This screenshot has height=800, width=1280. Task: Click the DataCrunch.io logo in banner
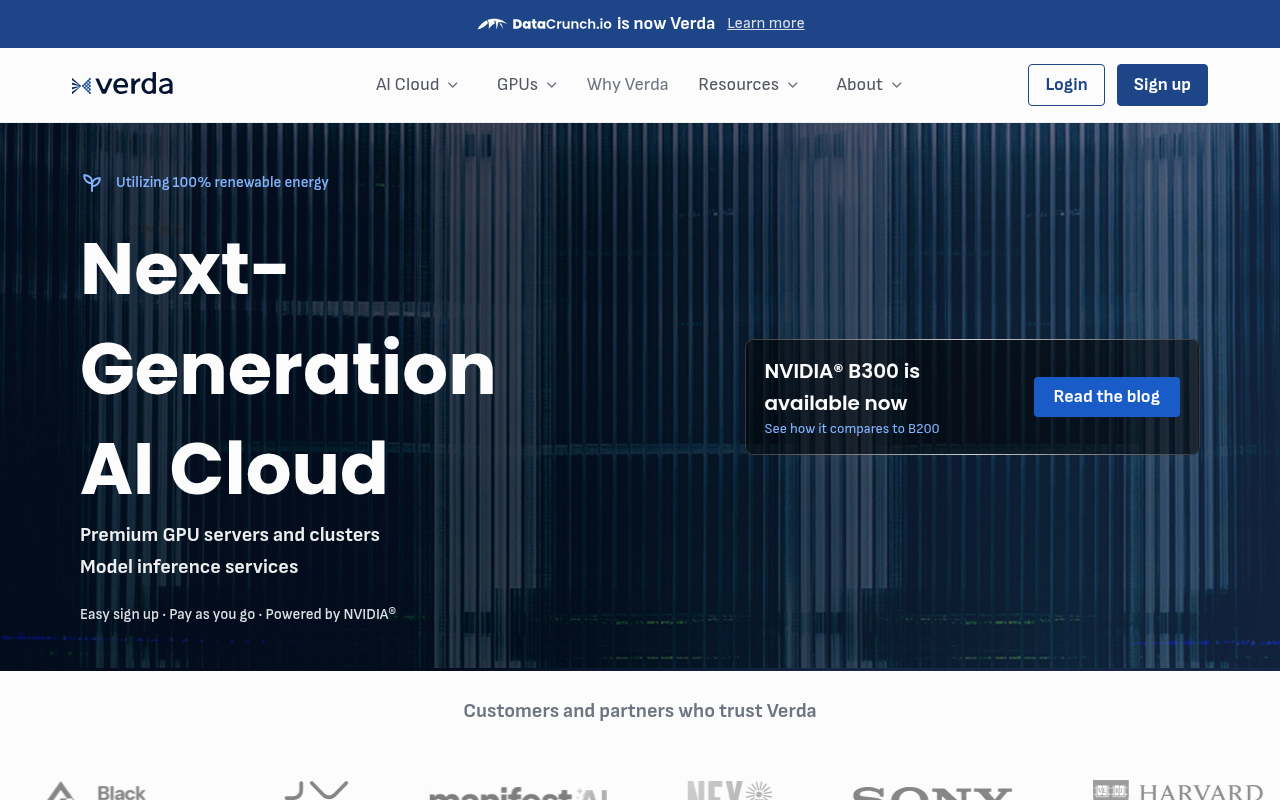pyautogui.click(x=545, y=24)
